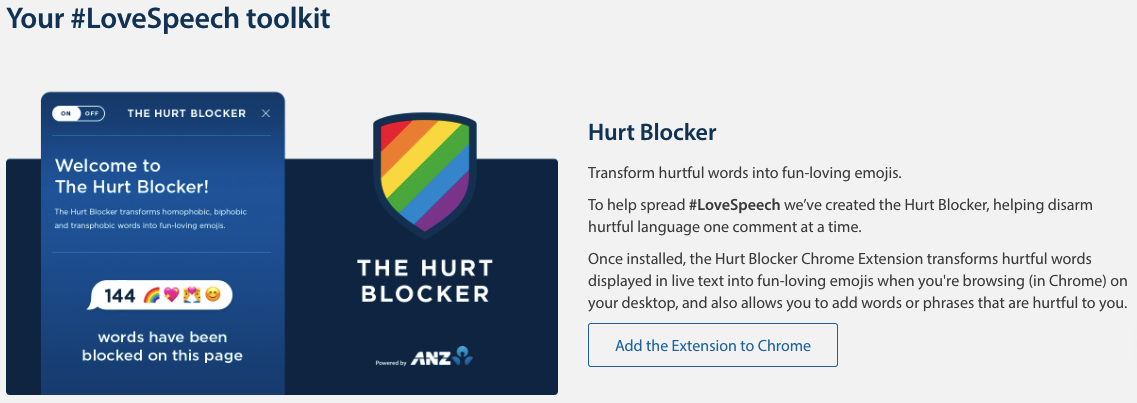Image resolution: width=1137 pixels, height=403 pixels.
Task: Click the Hurt Blocker section heading
Action: pos(652,132)
